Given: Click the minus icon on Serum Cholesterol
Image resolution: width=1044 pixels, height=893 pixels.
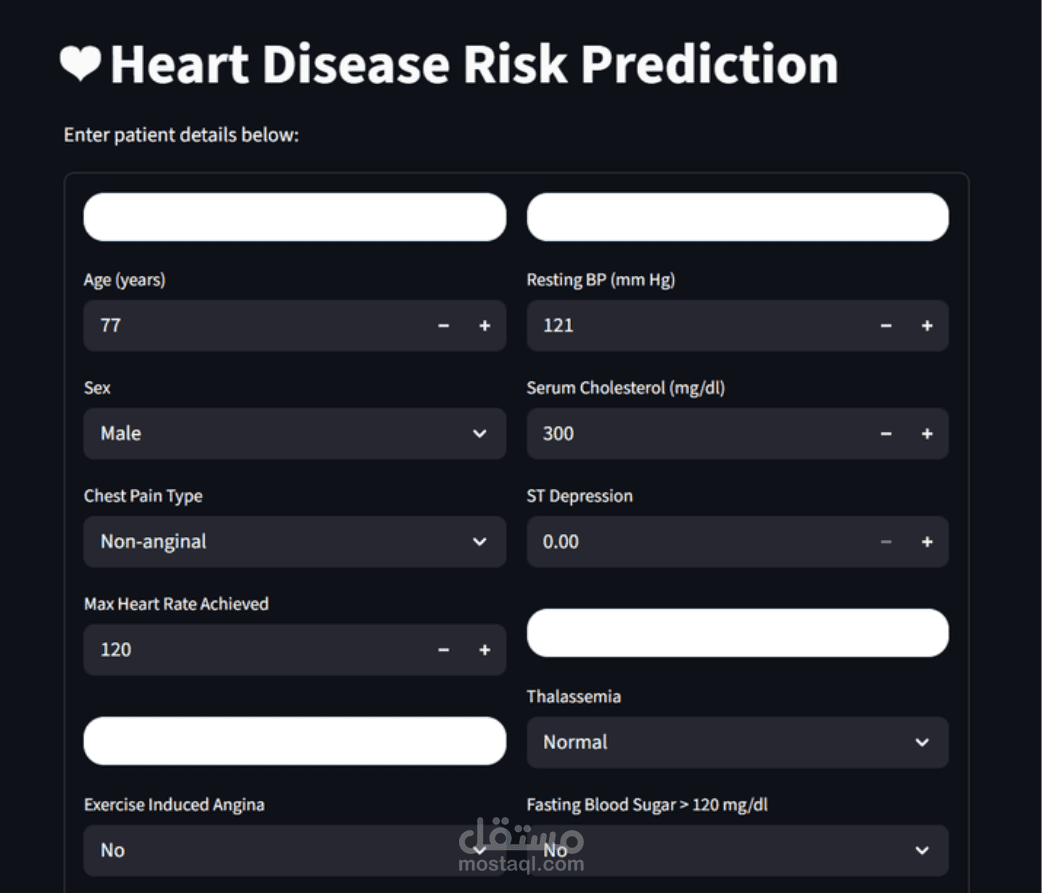Looking at the screenshot, I should (885, 433).
